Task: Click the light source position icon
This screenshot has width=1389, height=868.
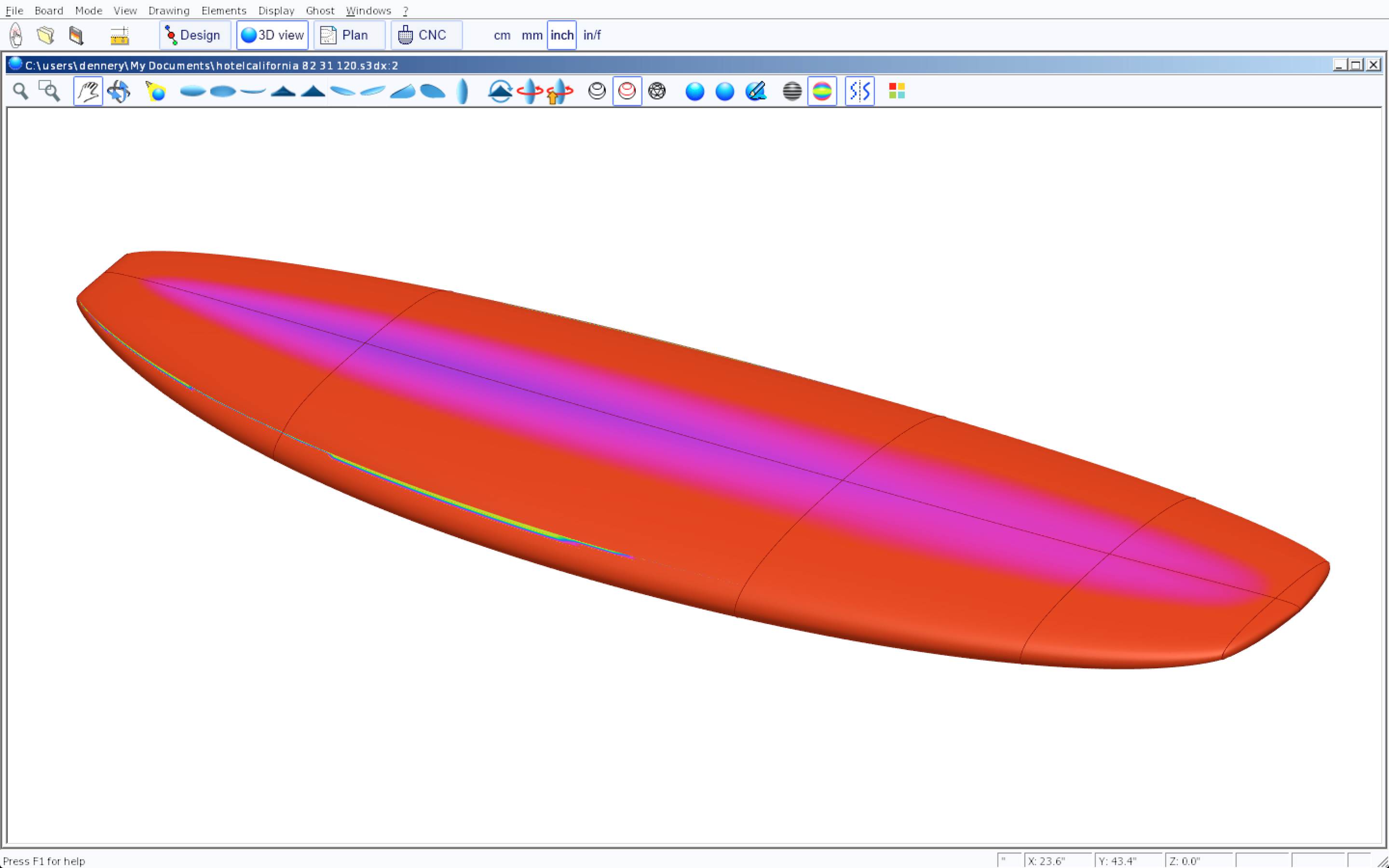Action: 156,91
